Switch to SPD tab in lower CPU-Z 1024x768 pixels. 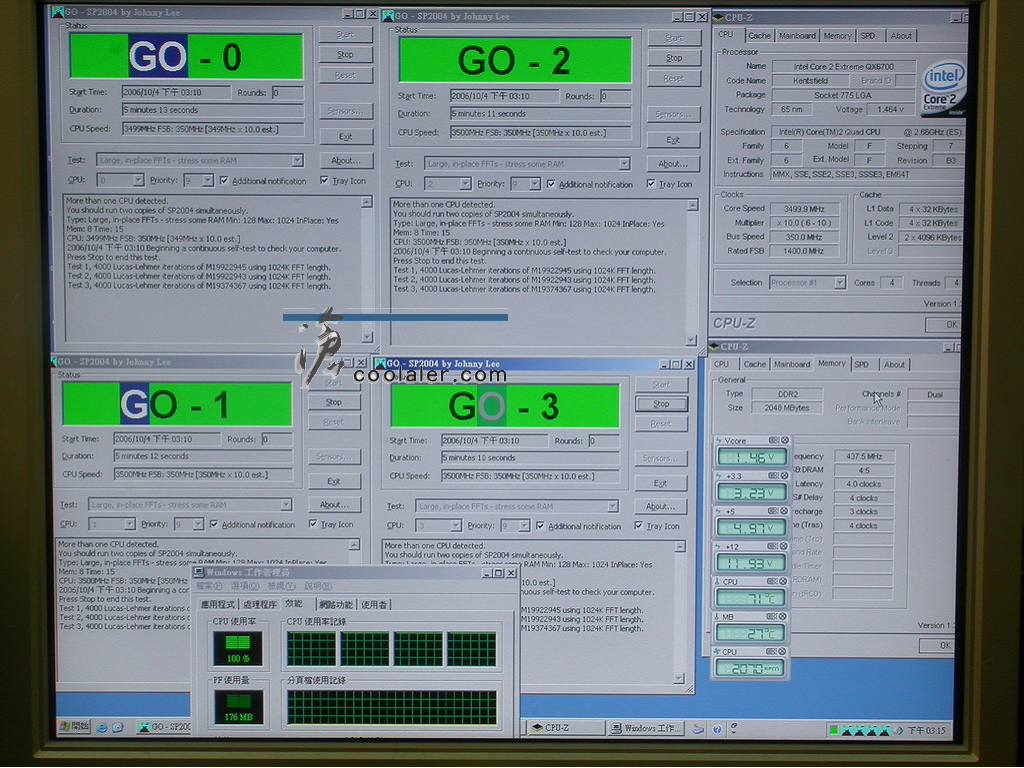click(x=861, y=364)
